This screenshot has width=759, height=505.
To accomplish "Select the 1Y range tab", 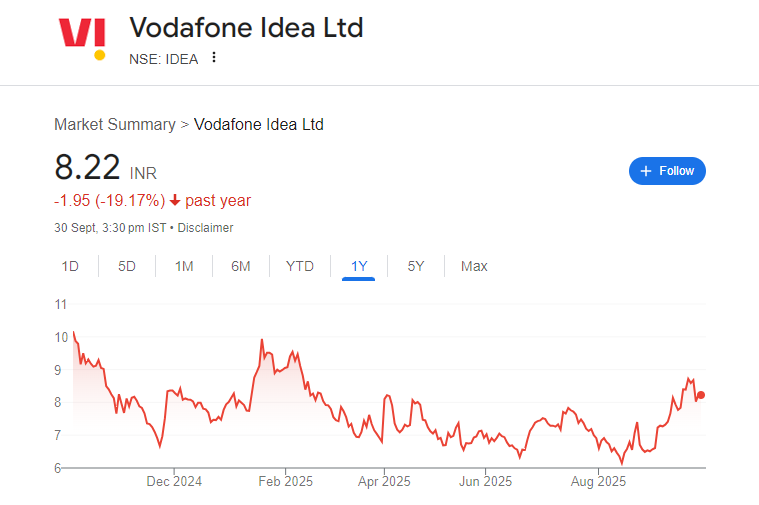I will (x=359, y=266).
